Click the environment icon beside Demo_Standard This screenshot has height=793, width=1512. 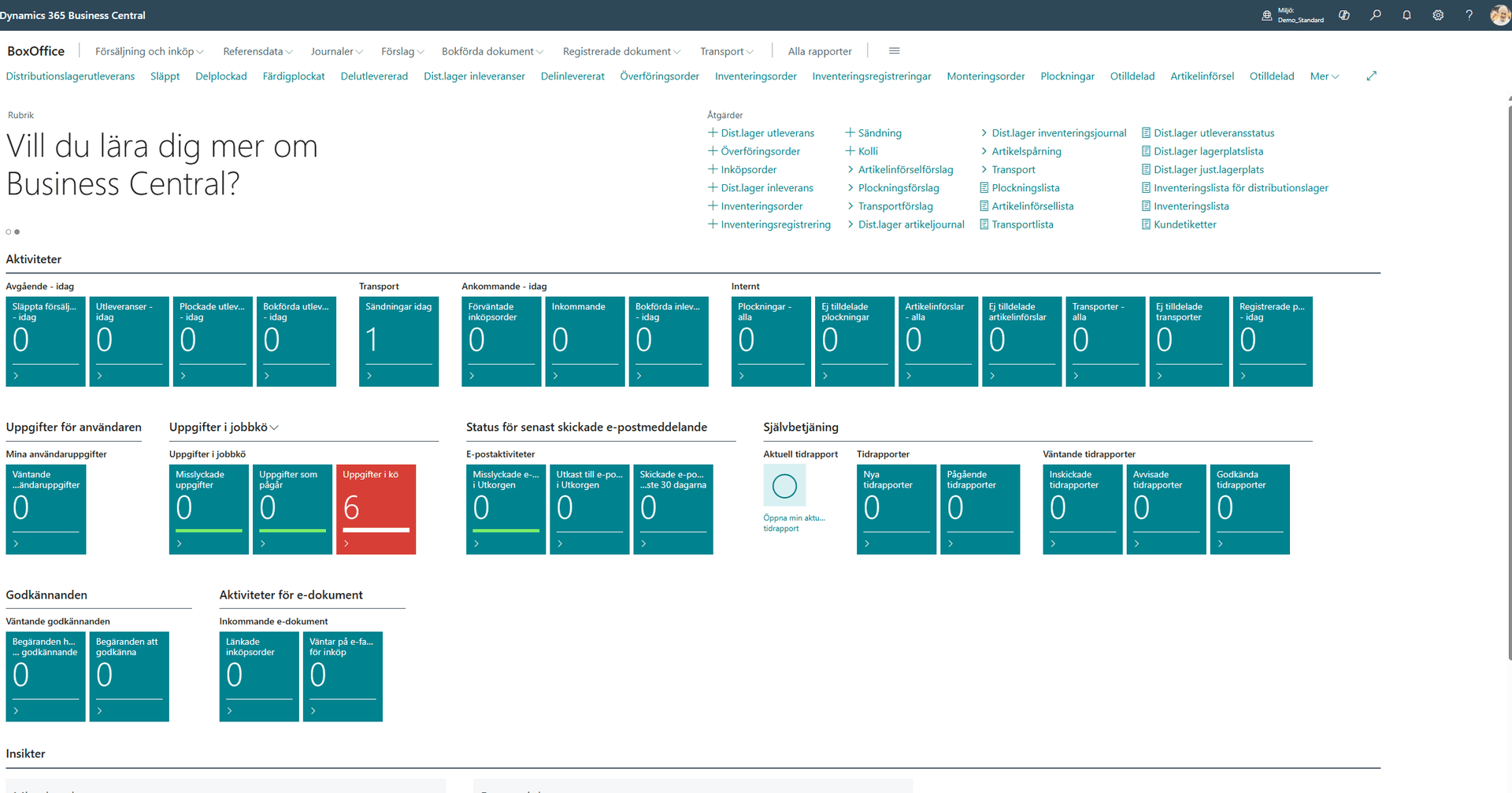click(x=1267, y=15)
